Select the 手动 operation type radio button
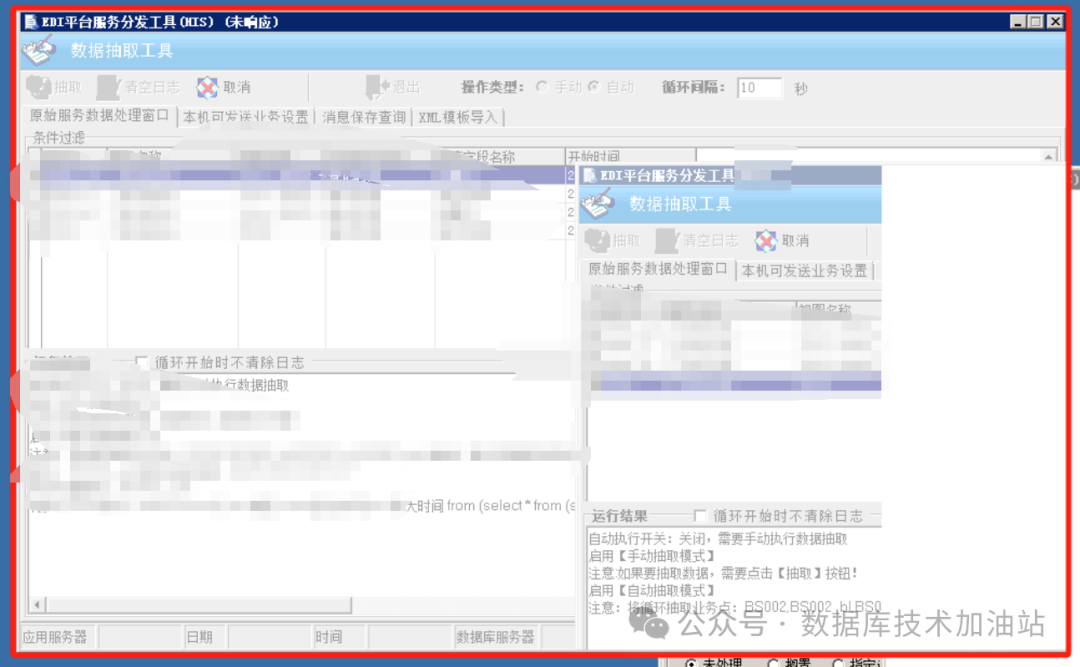 542,87
